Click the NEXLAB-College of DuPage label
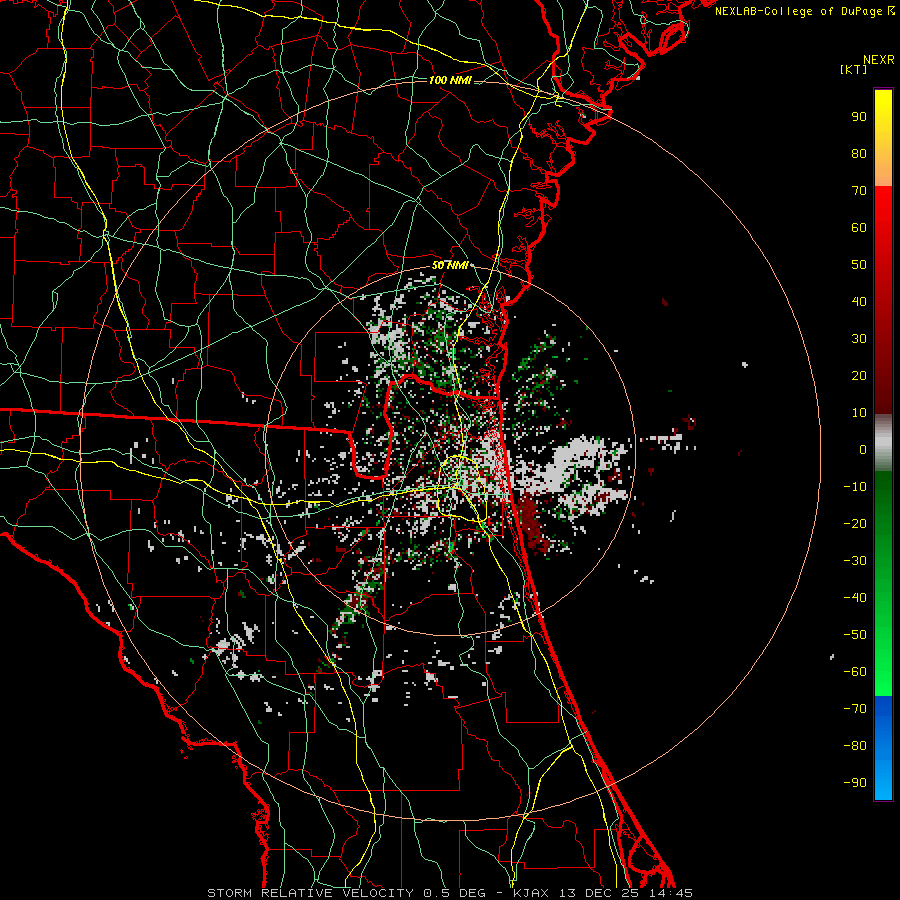The width and height of the screenshot is (900, 900). tap(804, 11)
